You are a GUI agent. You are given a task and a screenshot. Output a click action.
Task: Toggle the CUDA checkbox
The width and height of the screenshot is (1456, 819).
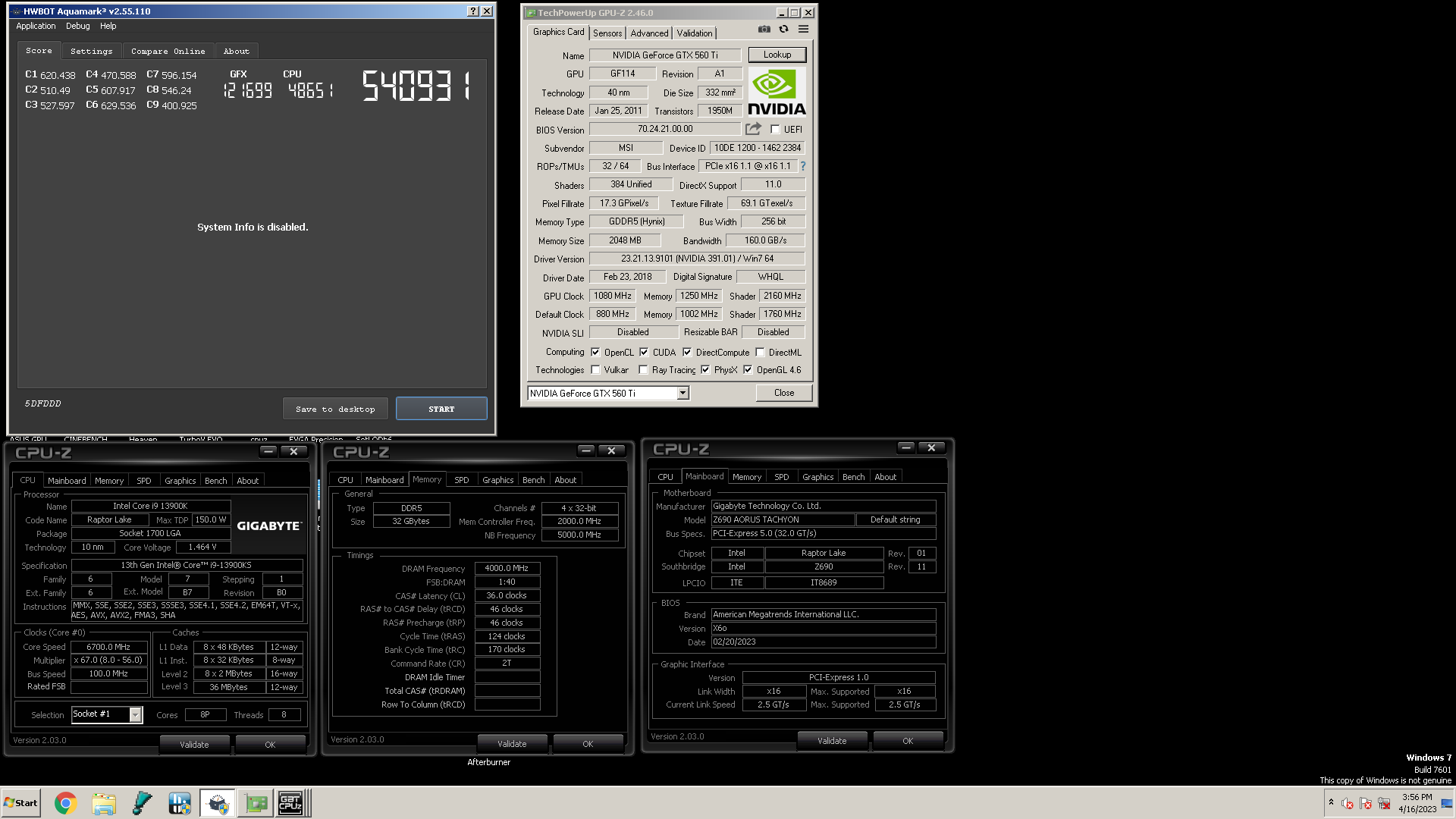[644, 353]
